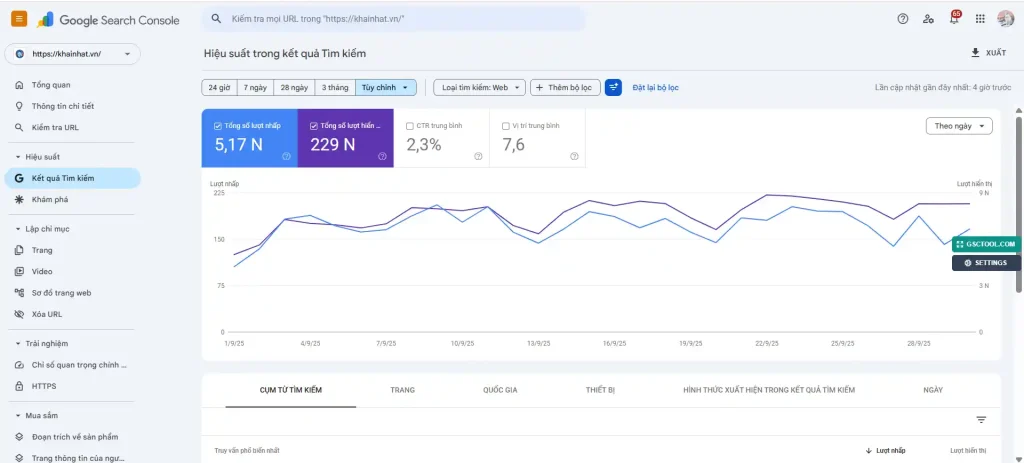Open the Google apps grid

(980, 19)
